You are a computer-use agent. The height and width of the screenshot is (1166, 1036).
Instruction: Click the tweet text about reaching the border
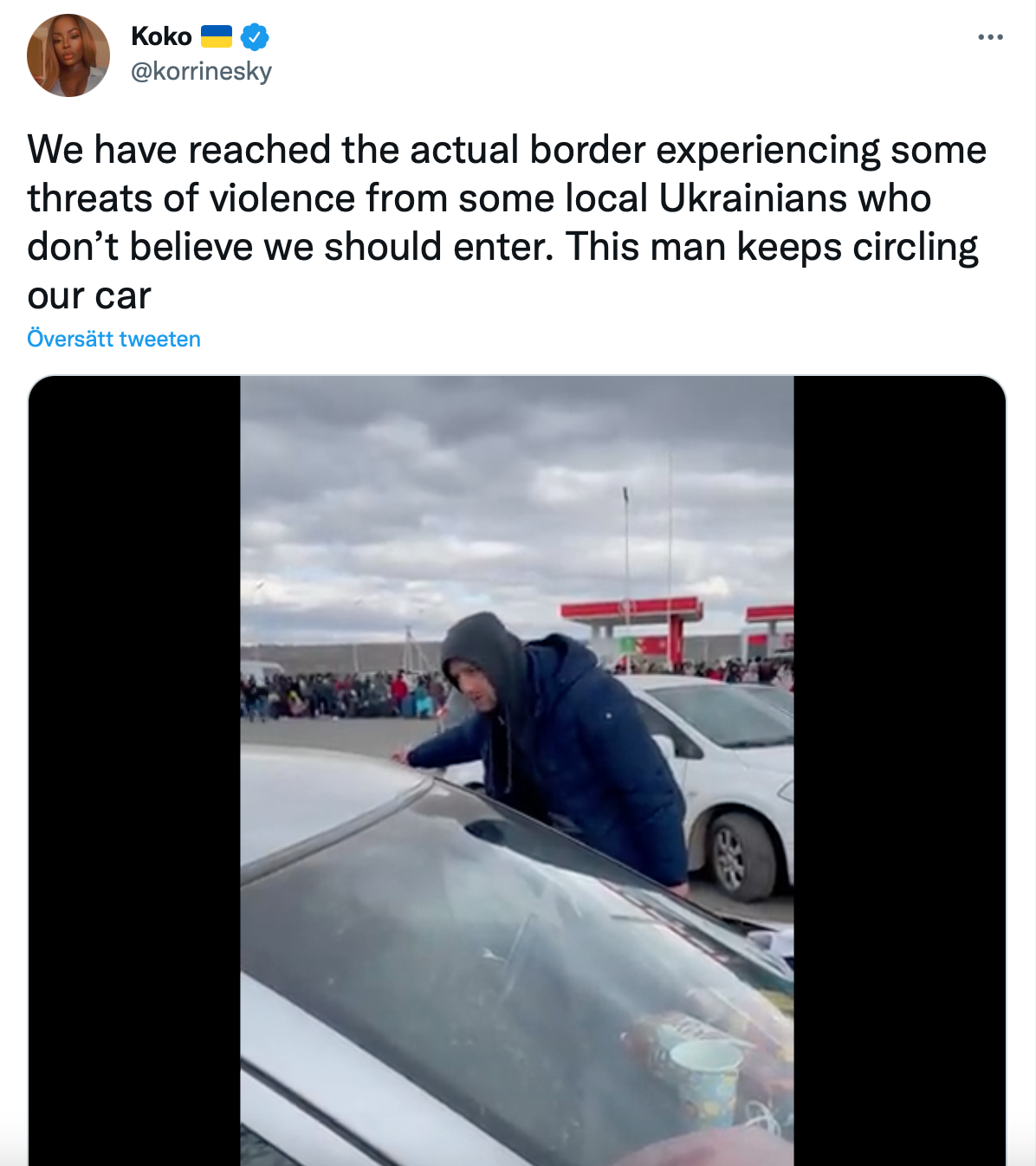[x=507, y=223]
